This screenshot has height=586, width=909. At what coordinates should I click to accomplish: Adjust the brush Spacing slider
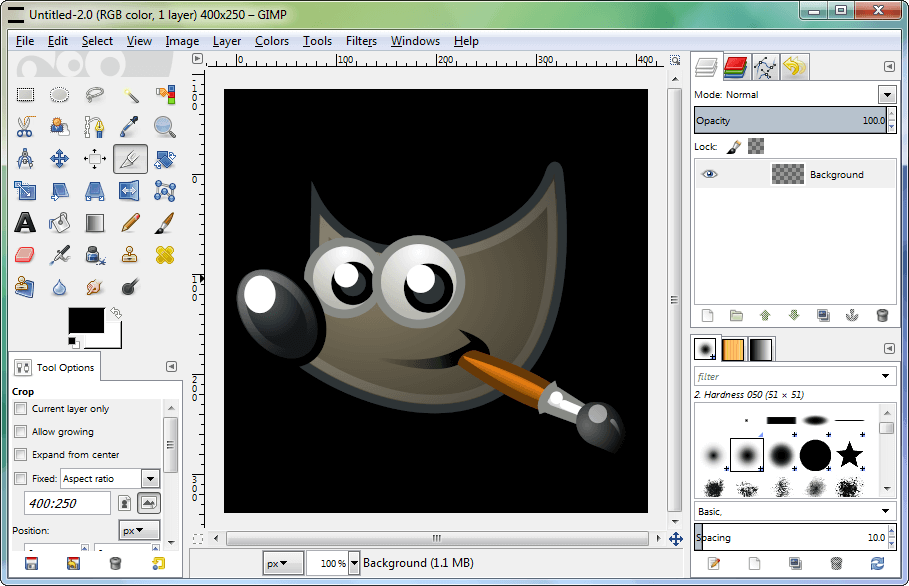pyautogui.click(x=790, y=537)
